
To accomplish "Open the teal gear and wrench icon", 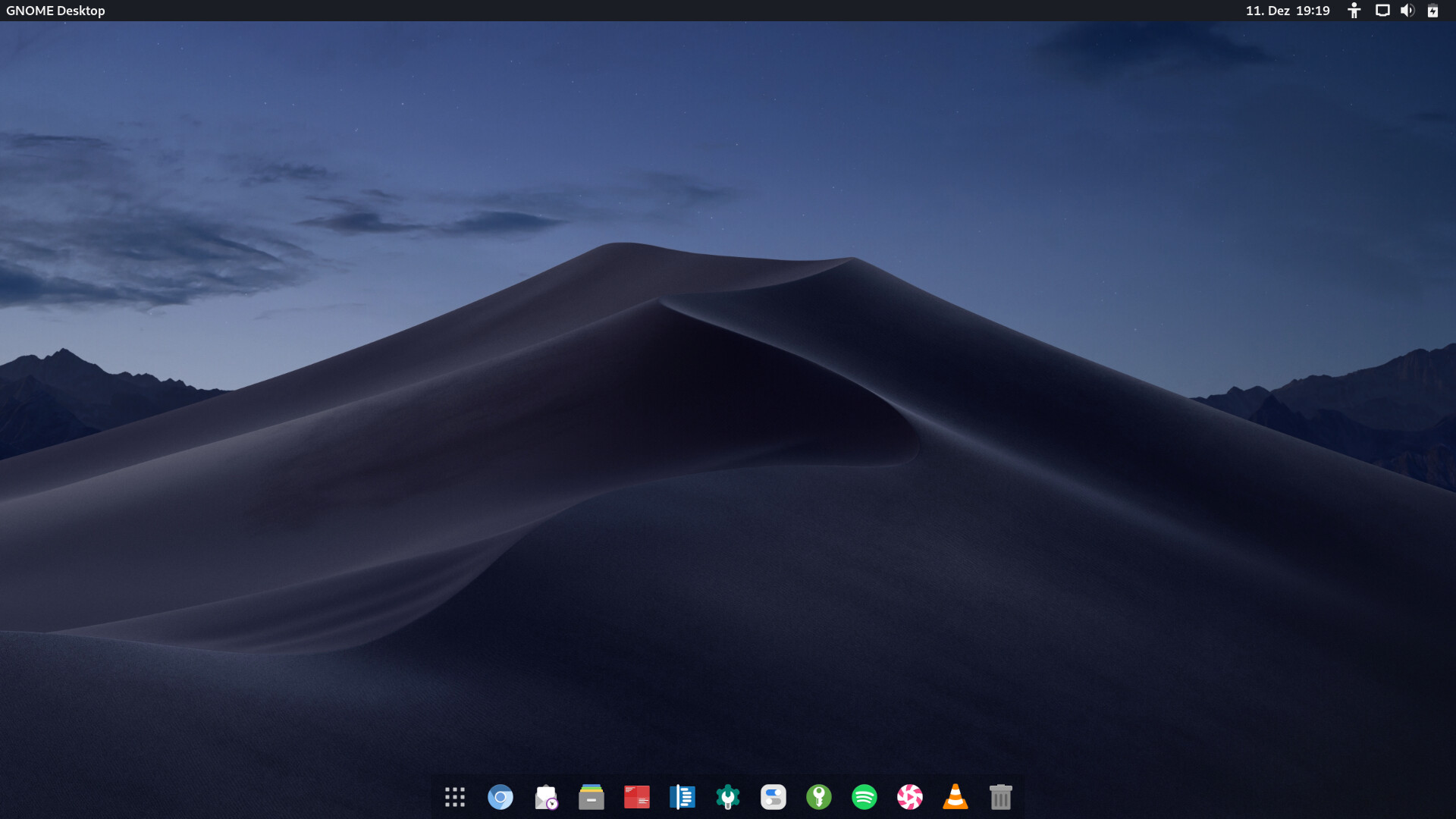I will click(x=728, y=797).
